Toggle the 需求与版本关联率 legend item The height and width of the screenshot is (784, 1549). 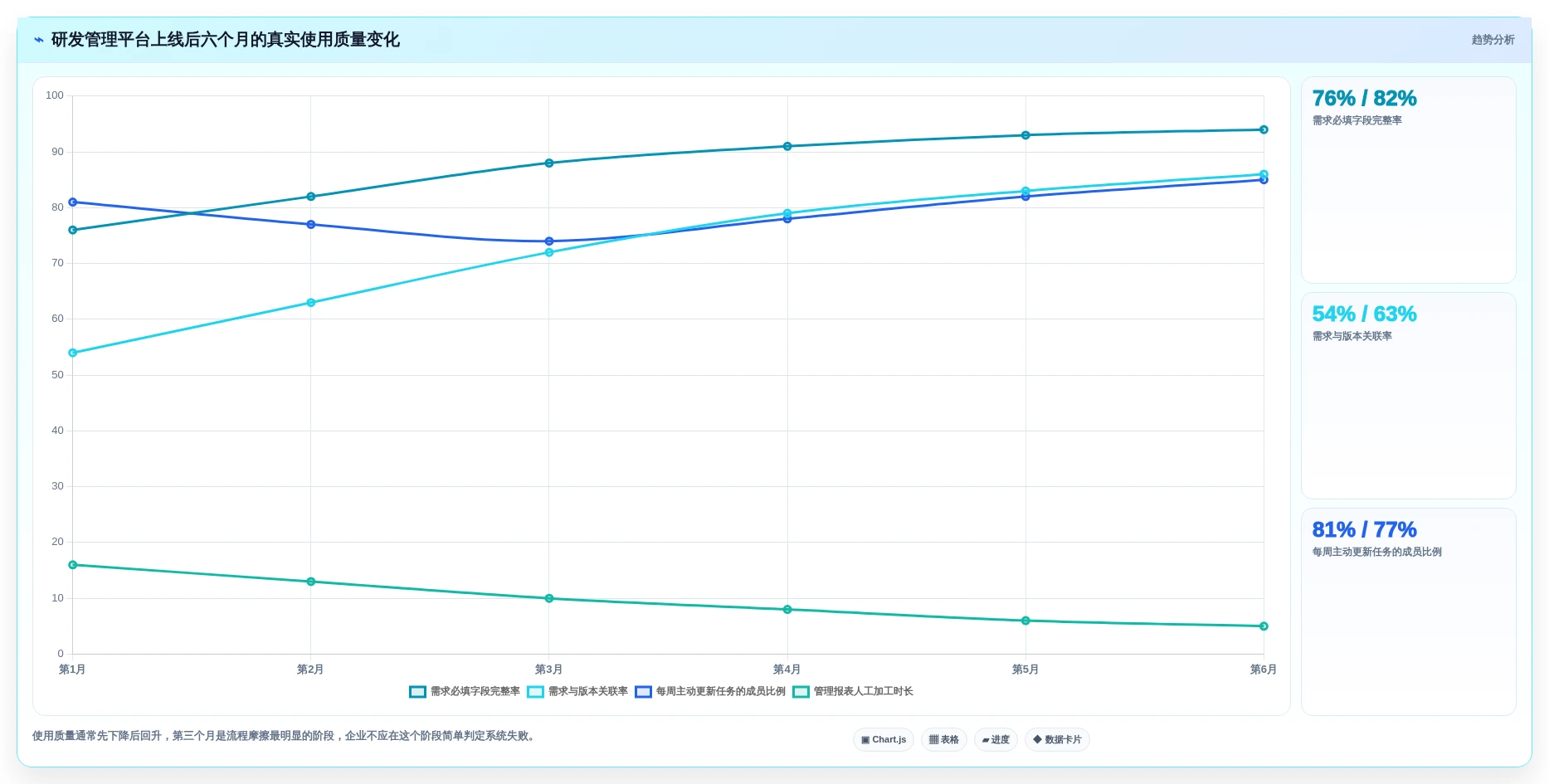(x=577, y=691)
